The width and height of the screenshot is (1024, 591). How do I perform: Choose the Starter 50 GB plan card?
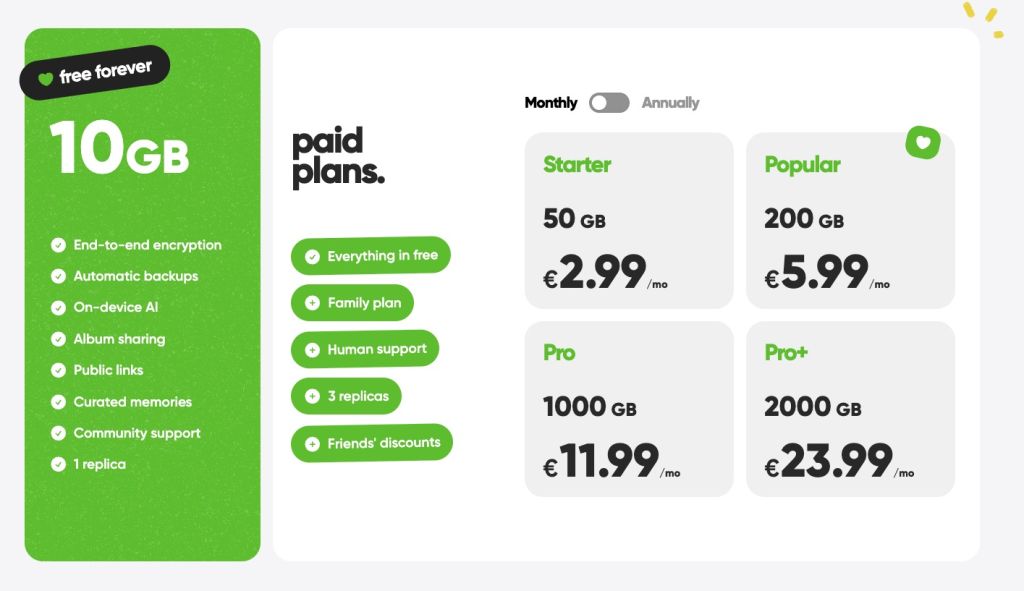click(x=629, y=220)
